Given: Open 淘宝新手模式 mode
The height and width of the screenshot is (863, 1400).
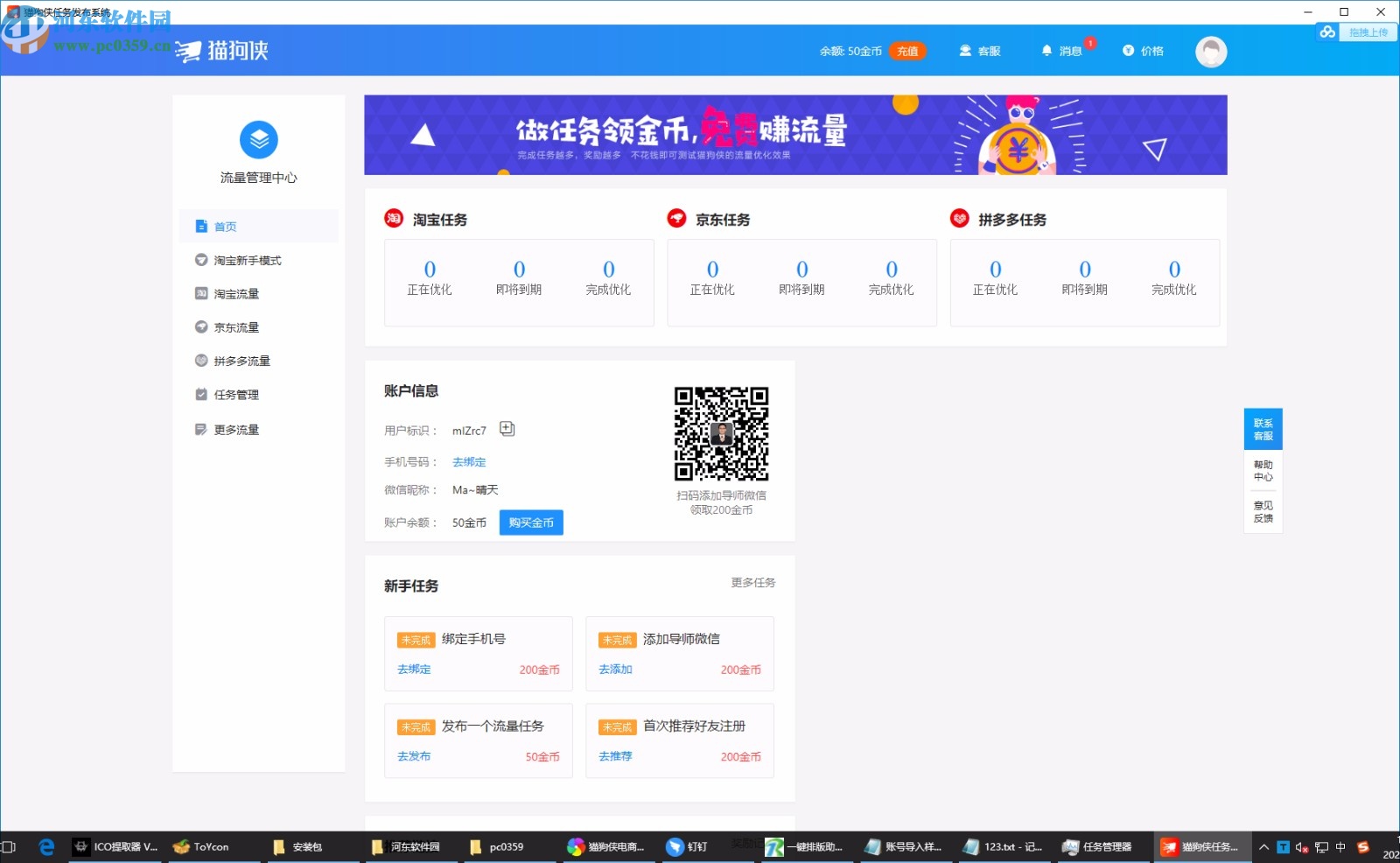Looking at the screenshot, I should (x=246, y=260).
